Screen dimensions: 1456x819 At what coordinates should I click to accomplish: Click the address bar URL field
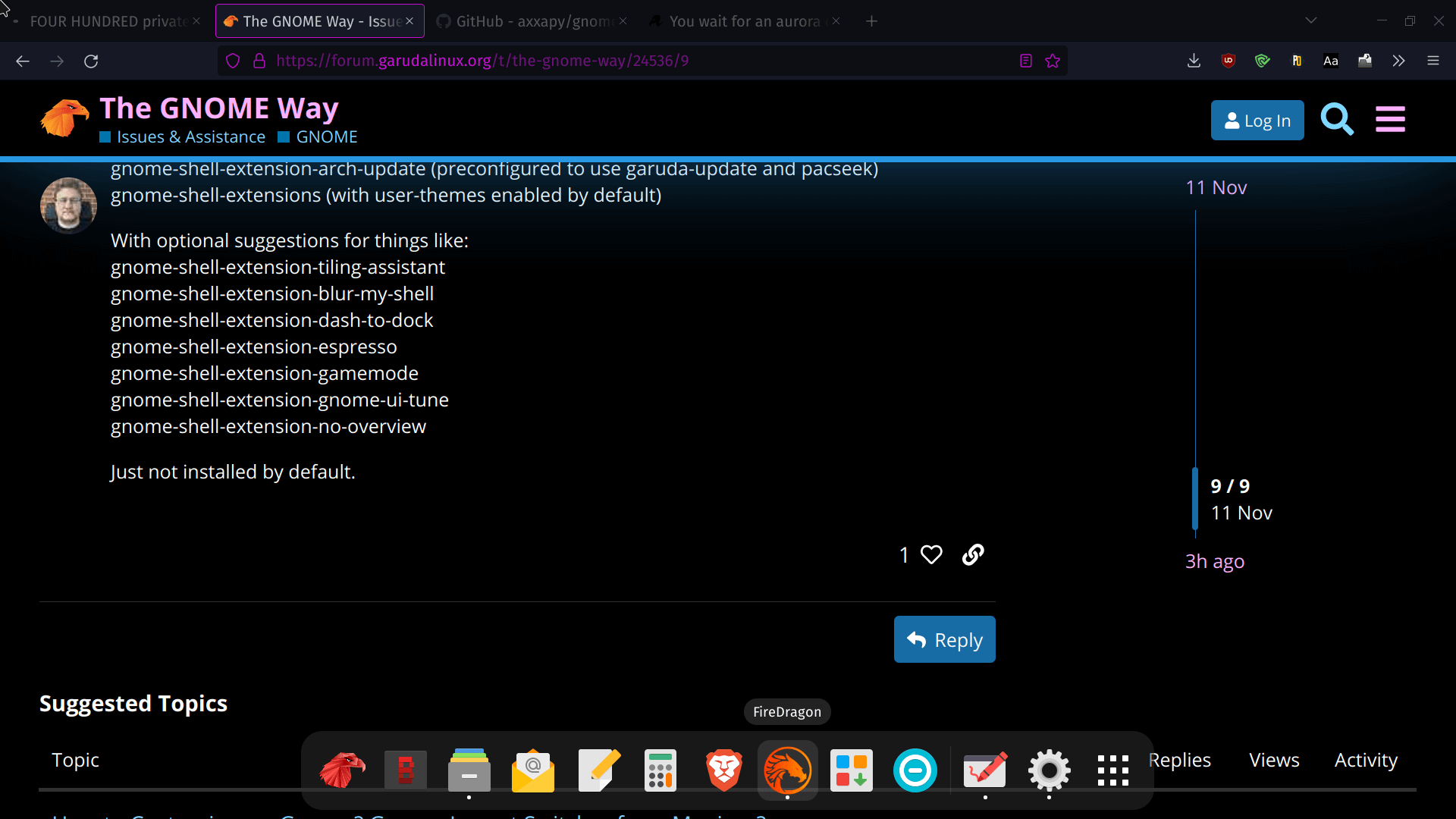641,61
